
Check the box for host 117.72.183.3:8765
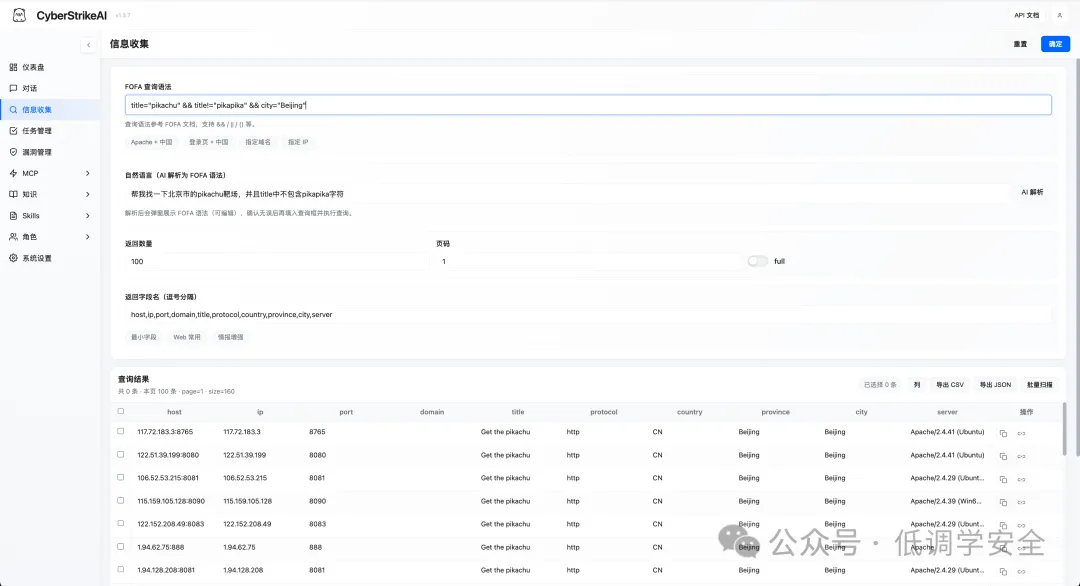[121, 431]
